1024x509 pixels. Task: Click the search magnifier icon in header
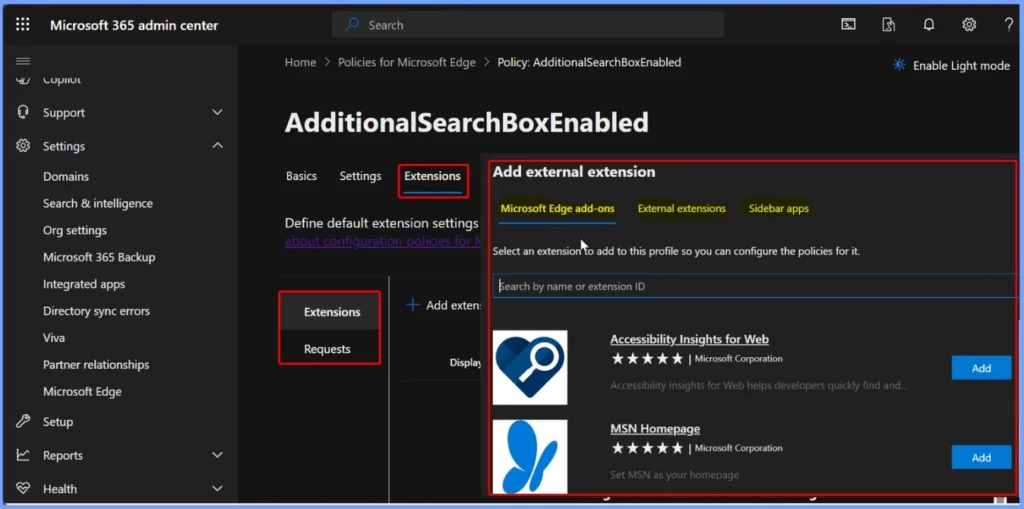[352, 25]
